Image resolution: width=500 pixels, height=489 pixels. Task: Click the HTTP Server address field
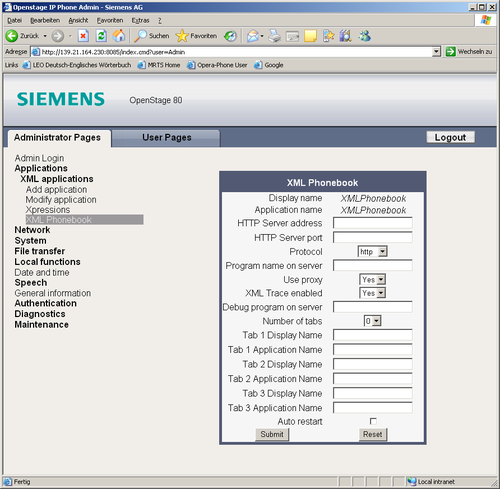coord(372,223)
